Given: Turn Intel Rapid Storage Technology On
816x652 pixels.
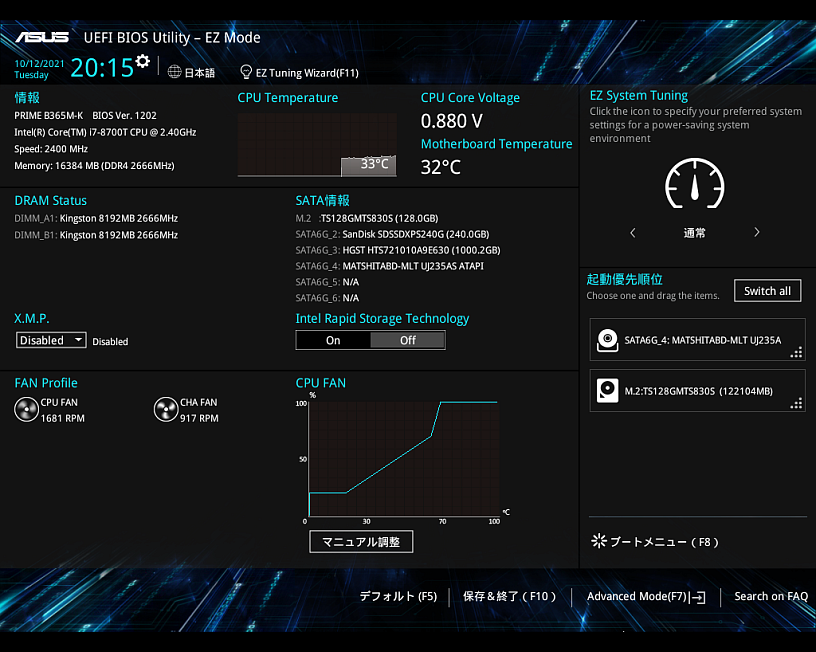Looking at the screenshot, I should click(x=333, y=340).
